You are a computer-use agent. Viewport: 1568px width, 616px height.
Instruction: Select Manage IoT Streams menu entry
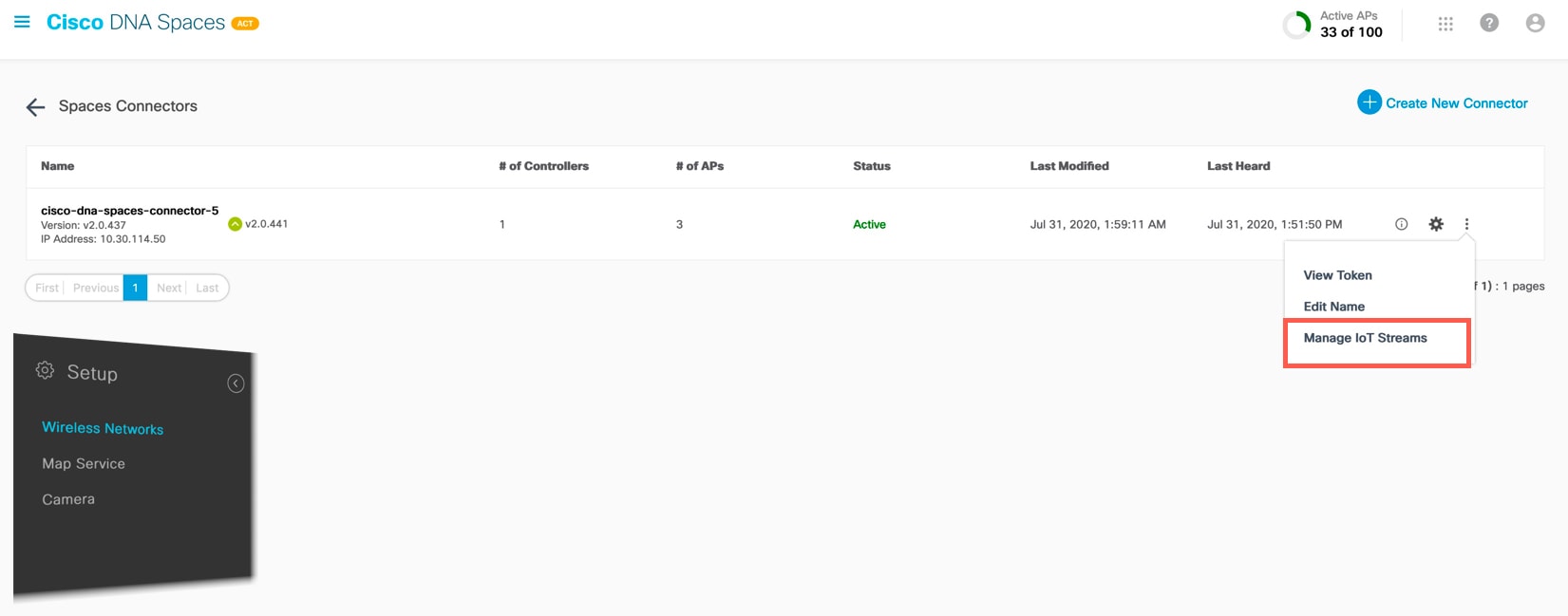(x=1365, y=338)
